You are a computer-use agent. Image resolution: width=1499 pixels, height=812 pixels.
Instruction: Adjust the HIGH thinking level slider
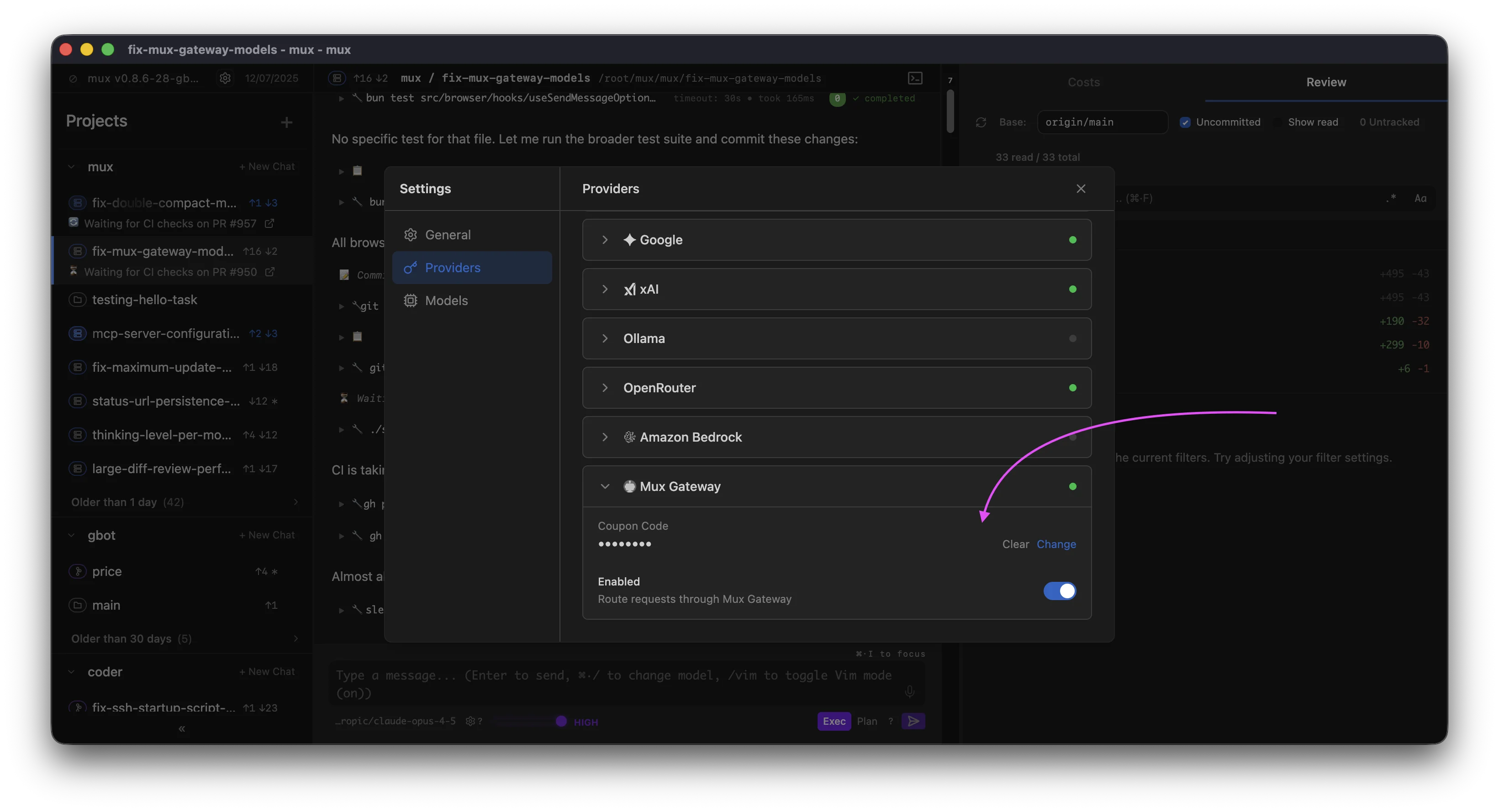[x=560, y=721]
